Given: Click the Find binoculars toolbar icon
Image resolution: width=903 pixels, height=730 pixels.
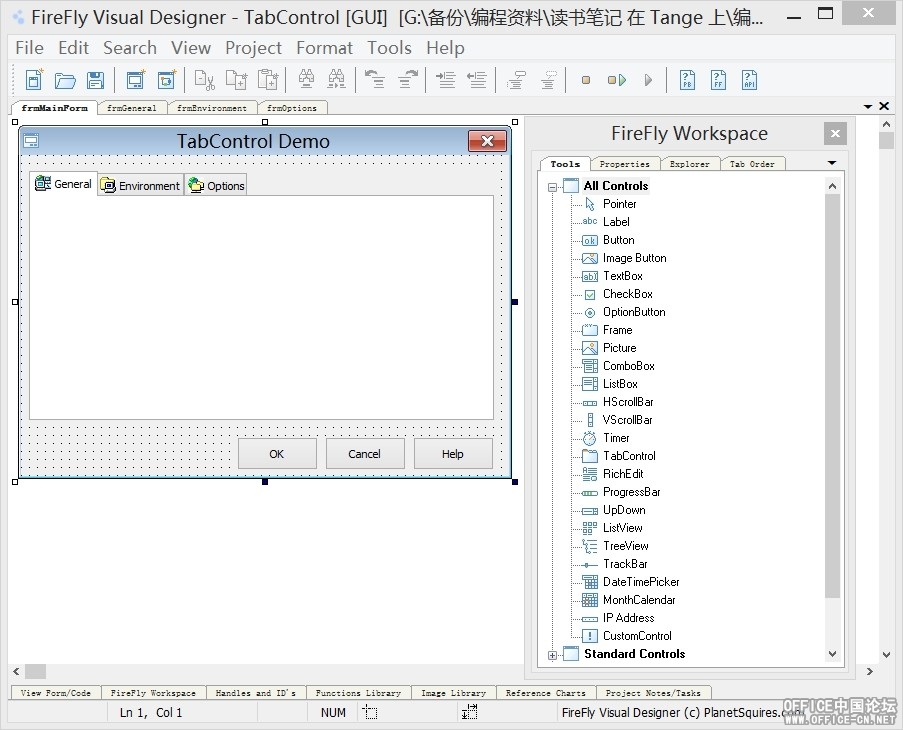Looking at the screenshot, I should point(306,79).
